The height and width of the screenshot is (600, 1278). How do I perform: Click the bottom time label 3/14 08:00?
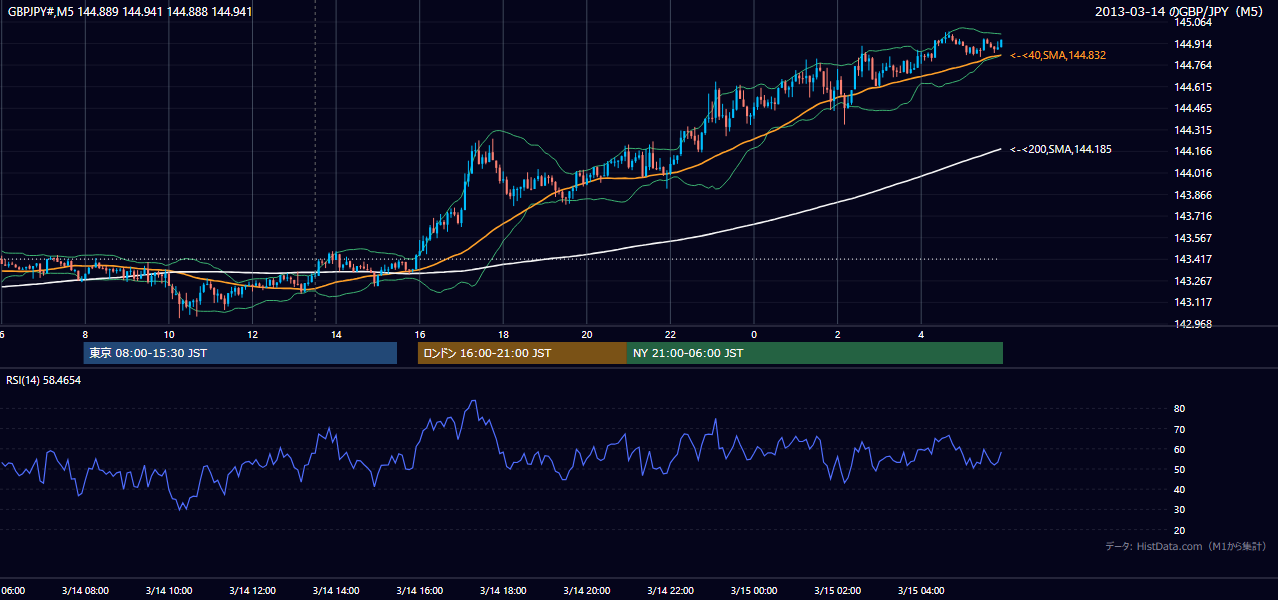(85, 590)
